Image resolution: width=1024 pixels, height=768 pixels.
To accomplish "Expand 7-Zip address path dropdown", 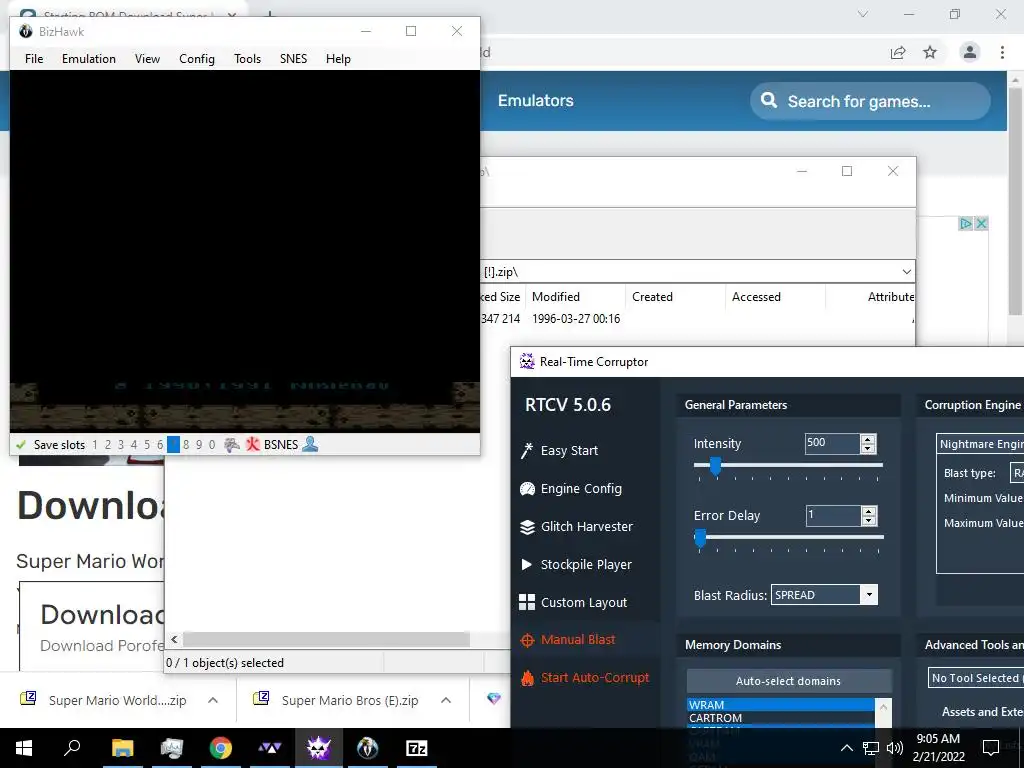I will 906,272.
